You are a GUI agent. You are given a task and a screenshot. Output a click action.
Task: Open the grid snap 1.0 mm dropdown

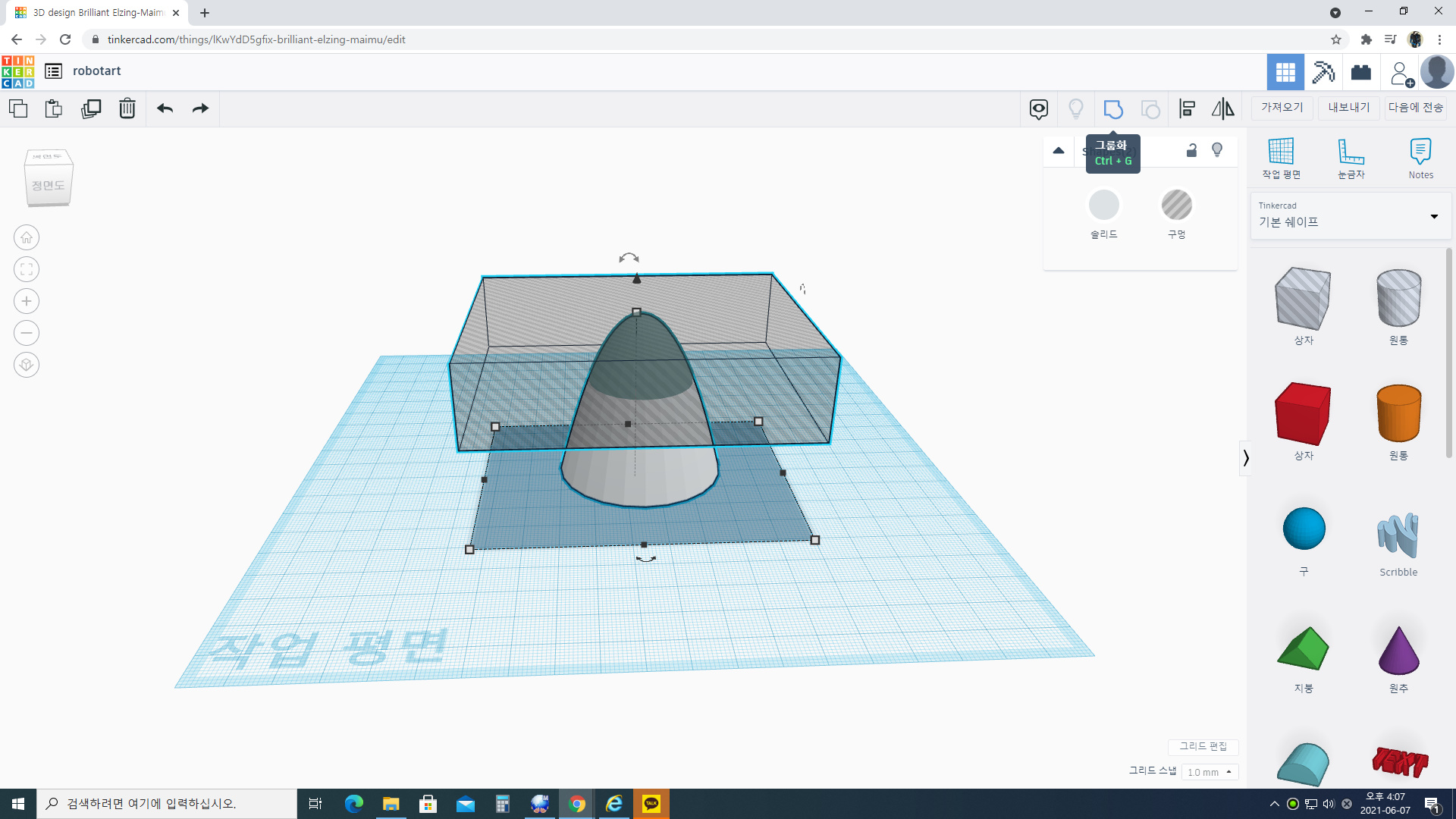(x=1210, y=772)
